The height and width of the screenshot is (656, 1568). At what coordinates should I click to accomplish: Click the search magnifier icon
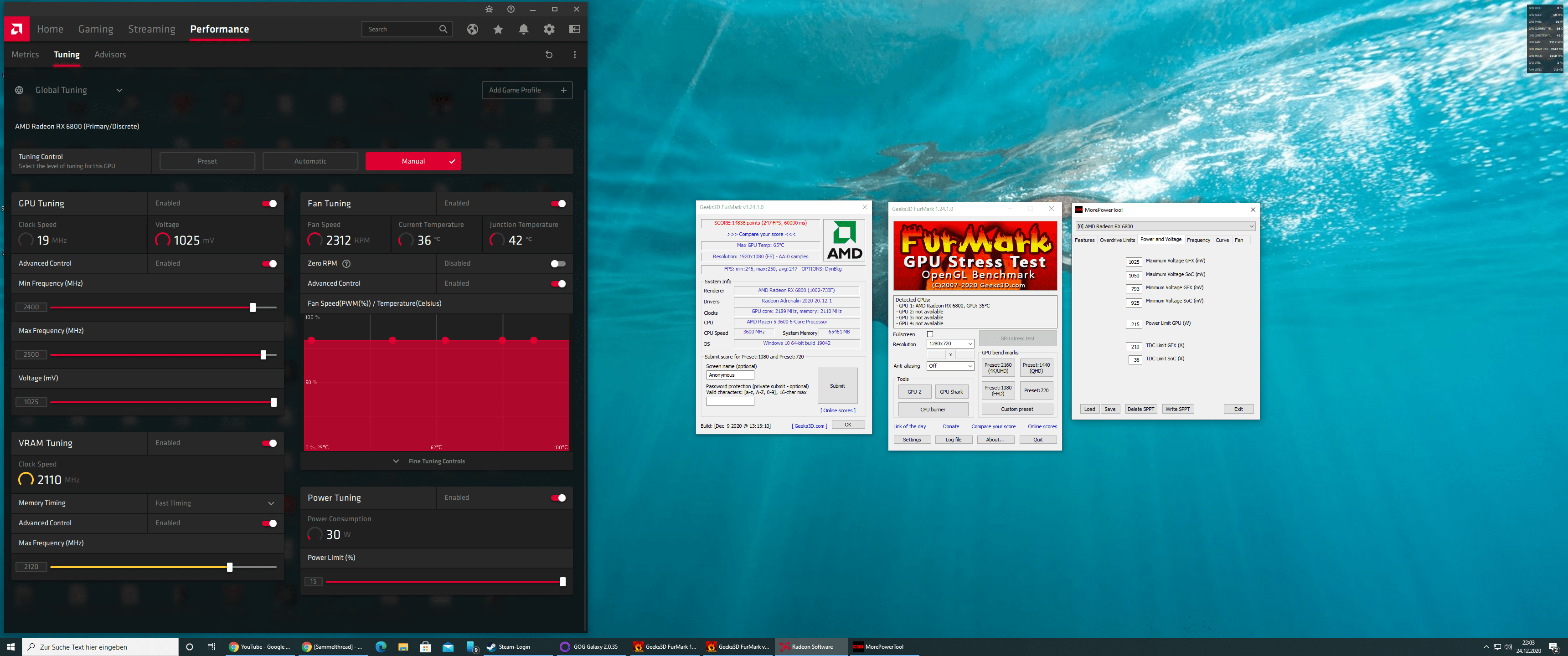pos(443,29)
